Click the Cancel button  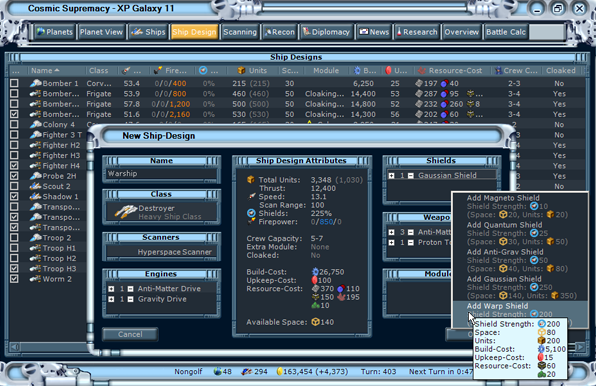click(x=130, y=334)
